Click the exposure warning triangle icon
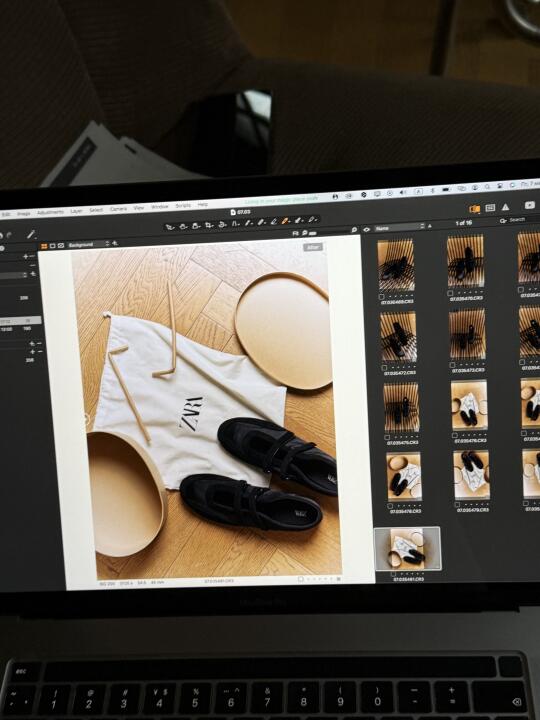Image resolution: width=540 pixels, height=720 pixels. coord(505,207)
